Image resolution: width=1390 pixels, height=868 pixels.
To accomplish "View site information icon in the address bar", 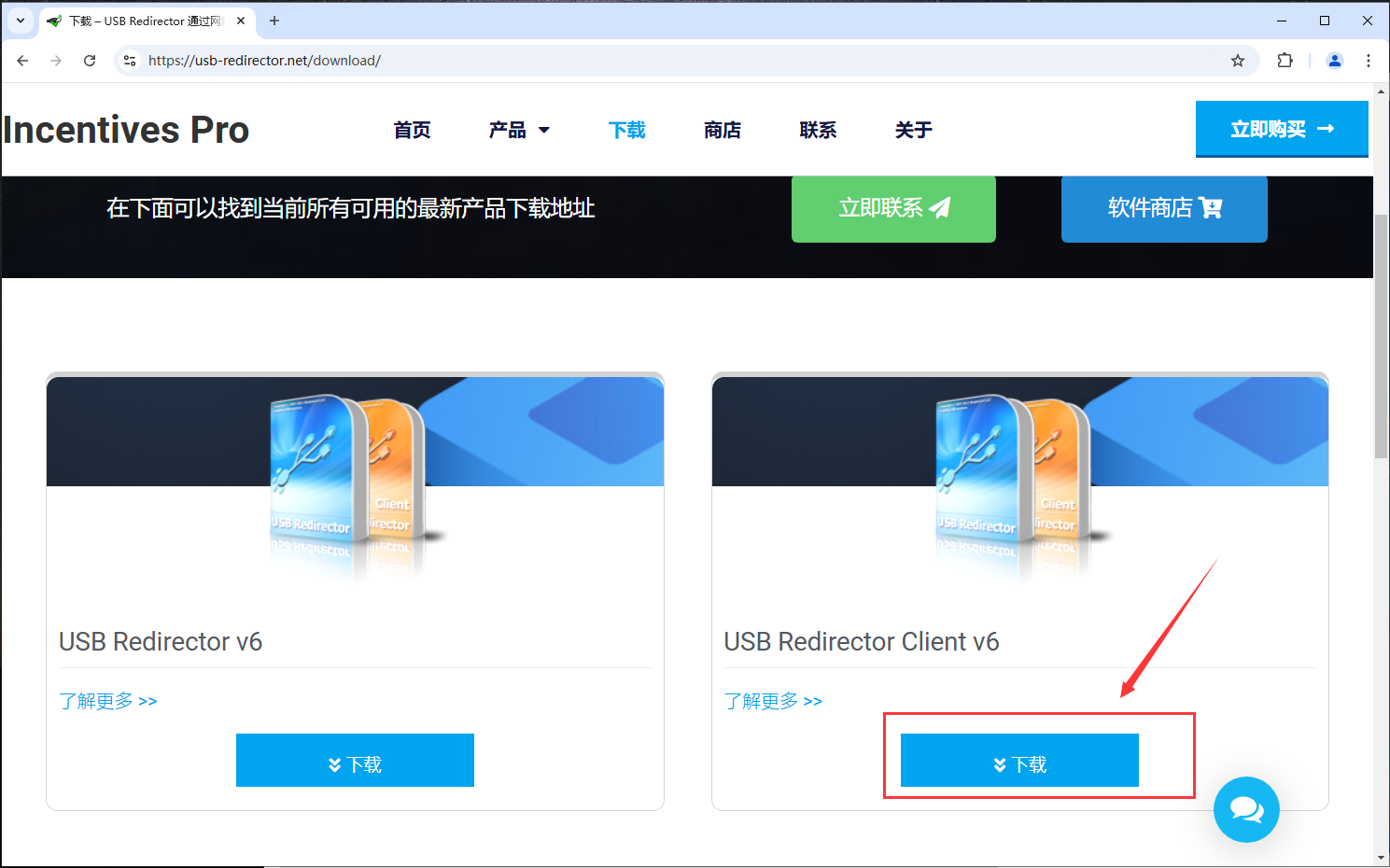I will (x=129, y=61).
